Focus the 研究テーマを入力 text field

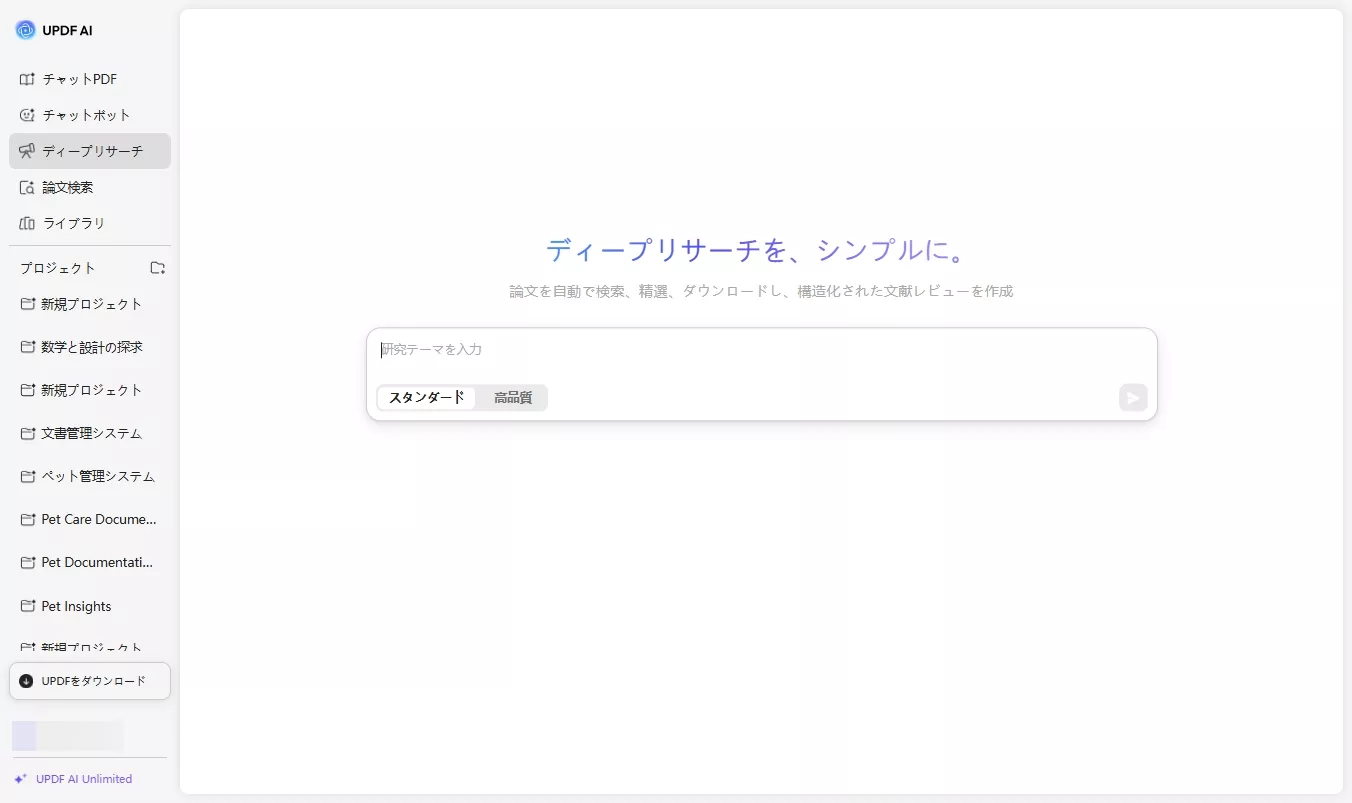(x=762, y=350)
